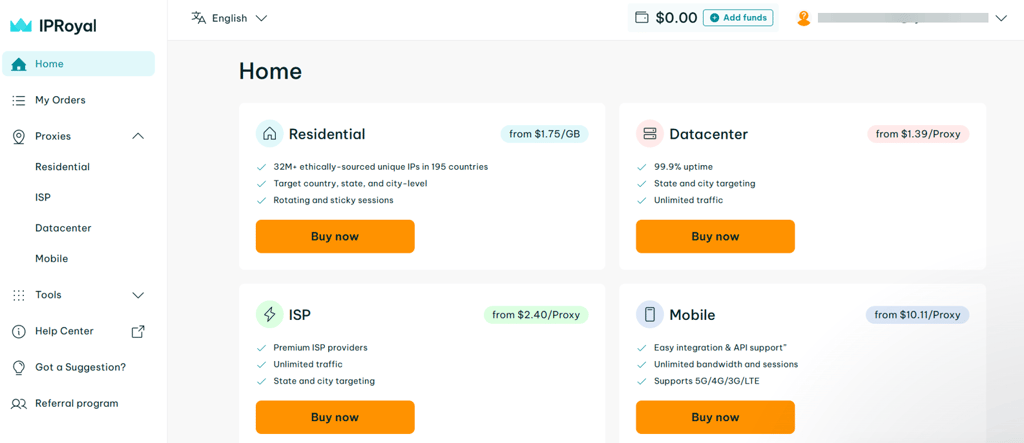Click the My Orders list icon
The height and width of the screenshot is (443, 1024).
tap(19, 100)
